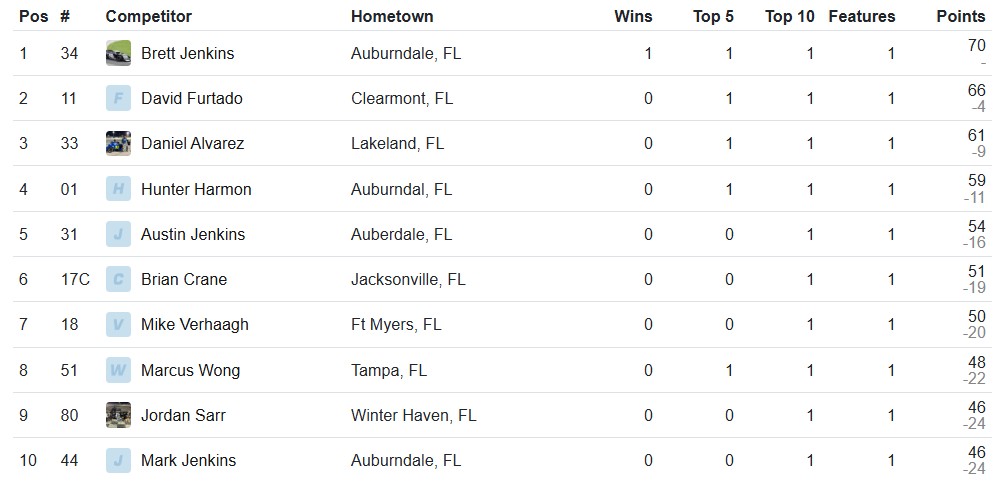
Task: Select Mike Verhaagh's V avatar icon
Action: (x=118, y=324)
